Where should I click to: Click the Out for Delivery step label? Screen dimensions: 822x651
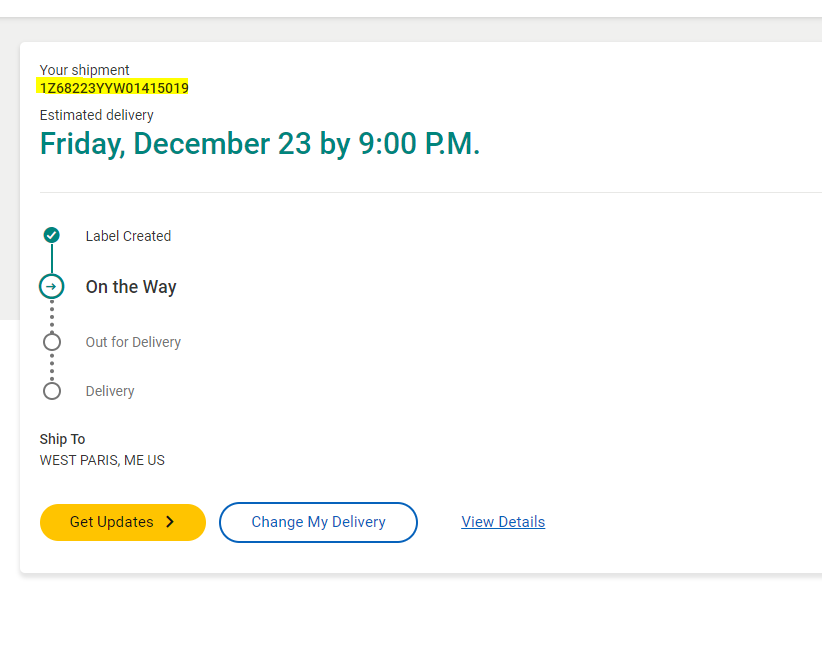pyautogui.click(x=133, y=342)
